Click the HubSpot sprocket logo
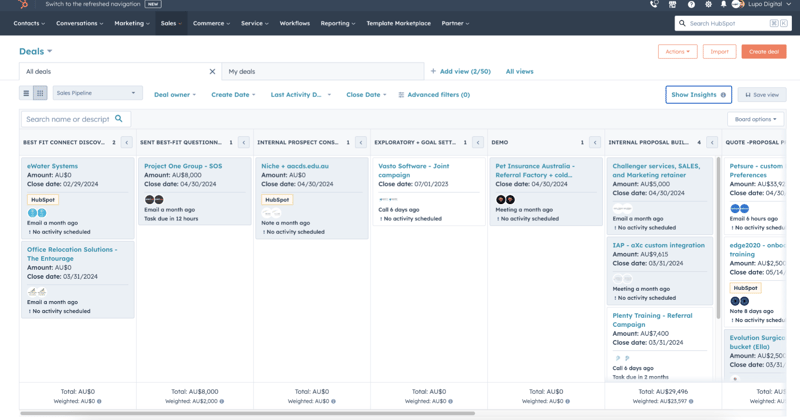 23,5
